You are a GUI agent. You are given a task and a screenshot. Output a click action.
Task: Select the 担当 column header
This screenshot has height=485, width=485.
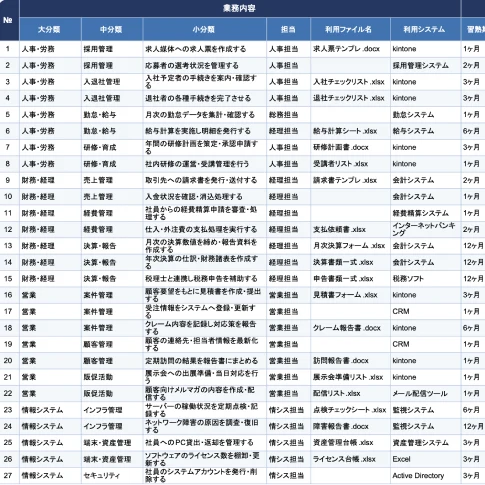pyautogui.click(x=288, y=29)
